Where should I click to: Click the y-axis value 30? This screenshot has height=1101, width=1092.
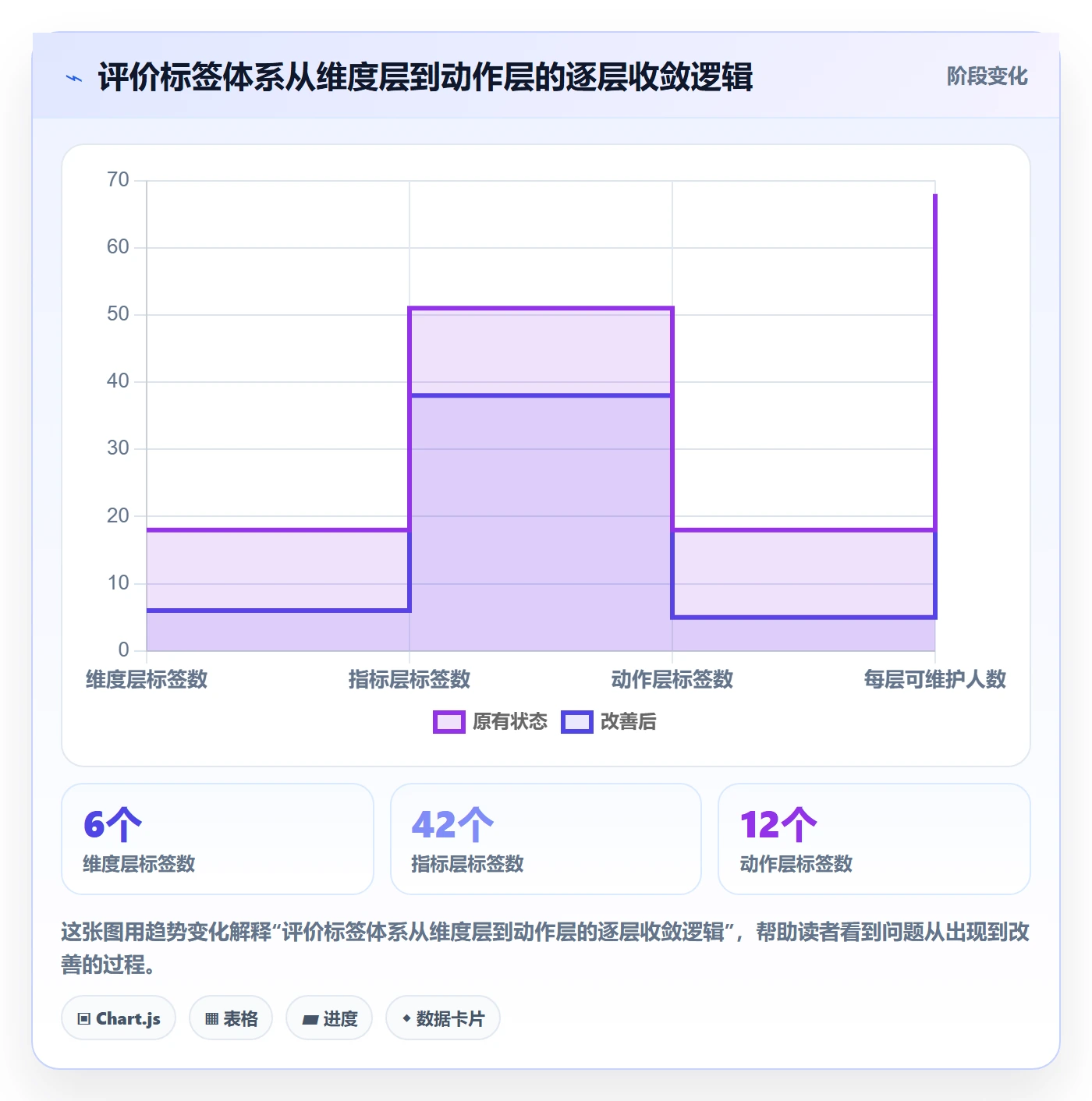click(118, 448)
